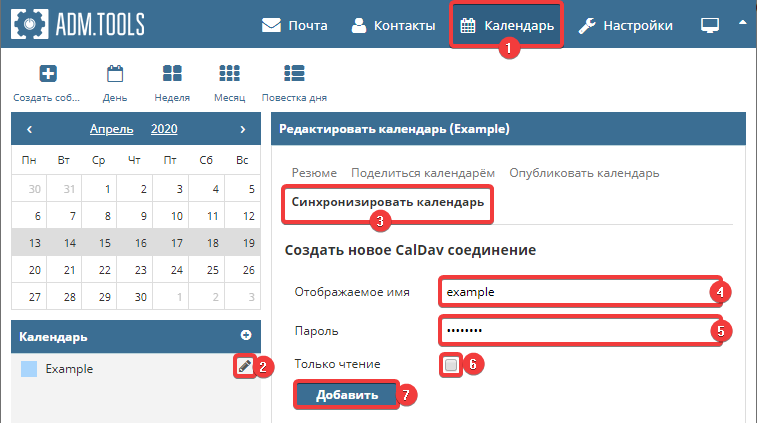Expand the top-right user menu arrow

point(742,21)
